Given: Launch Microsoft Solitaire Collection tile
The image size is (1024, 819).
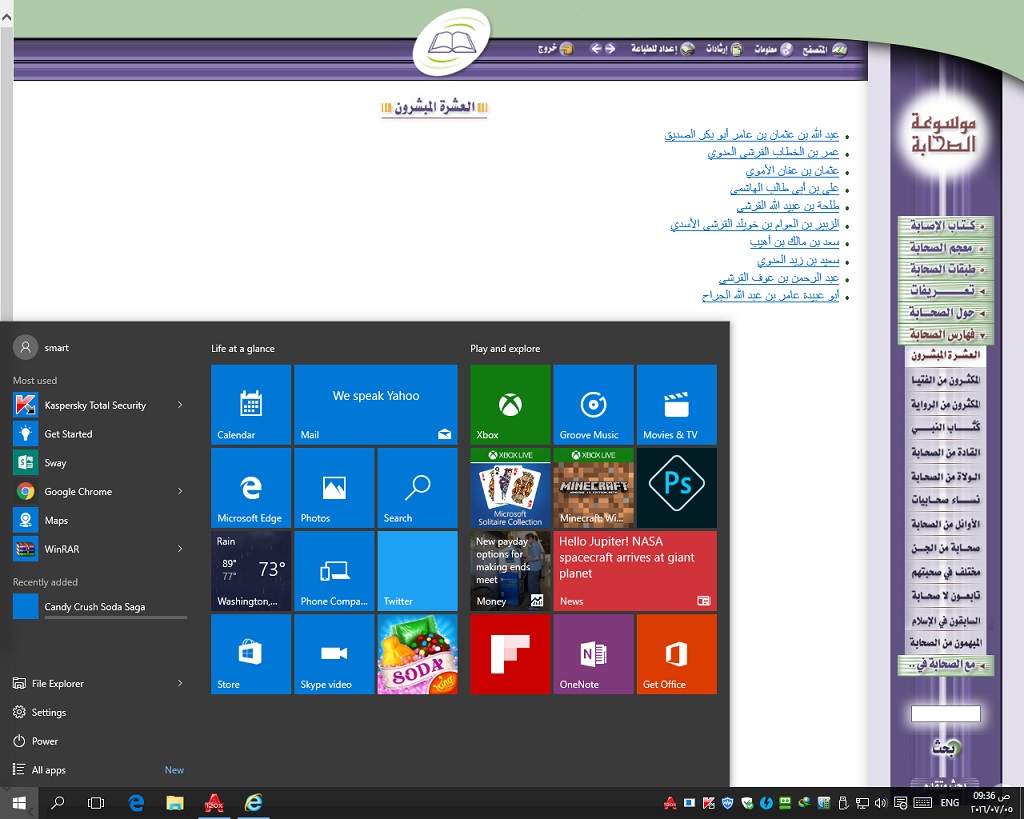Looking at the screenshot, I should (510, 488).
